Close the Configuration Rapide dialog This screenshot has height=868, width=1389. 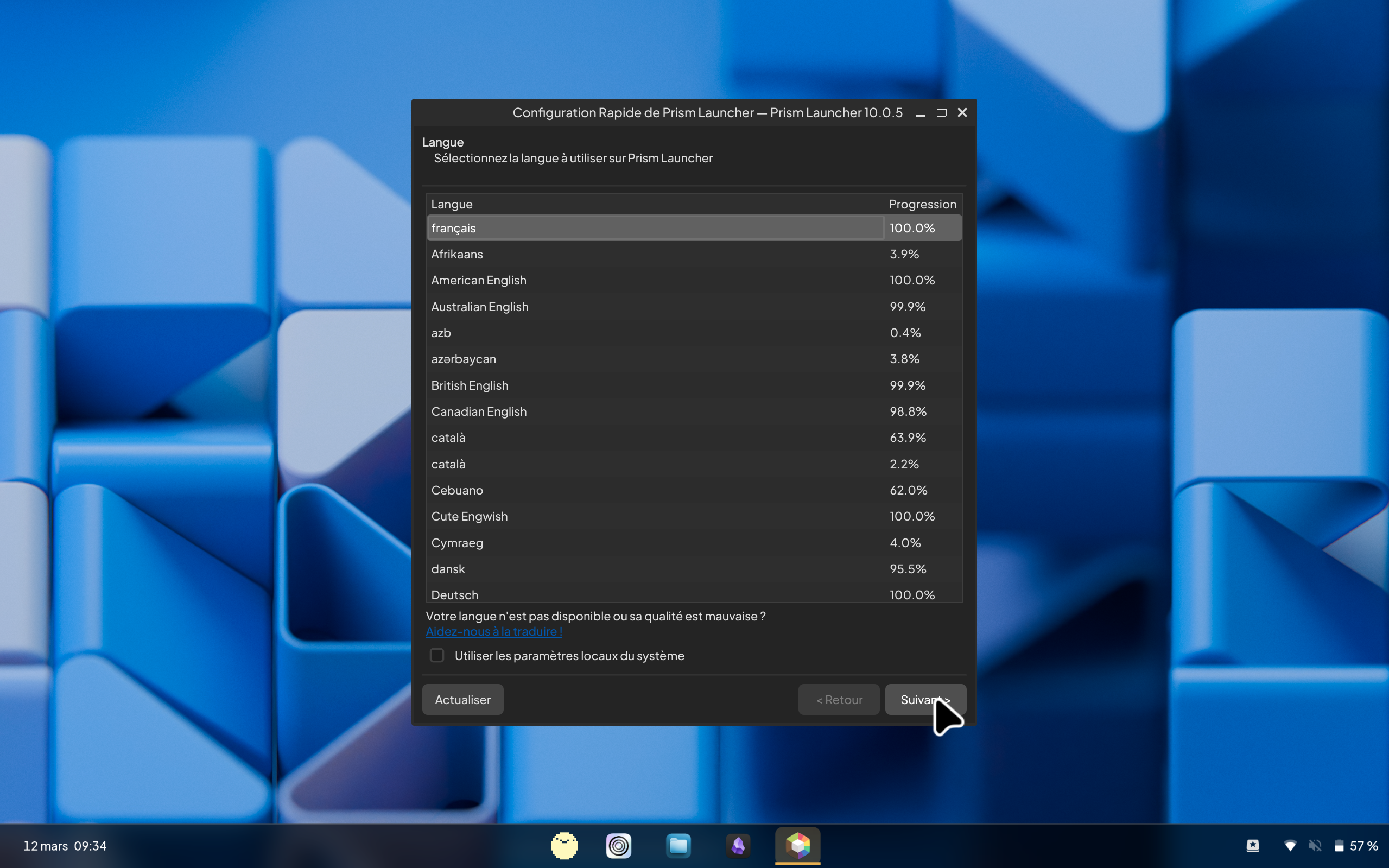(x=962, y=113)
